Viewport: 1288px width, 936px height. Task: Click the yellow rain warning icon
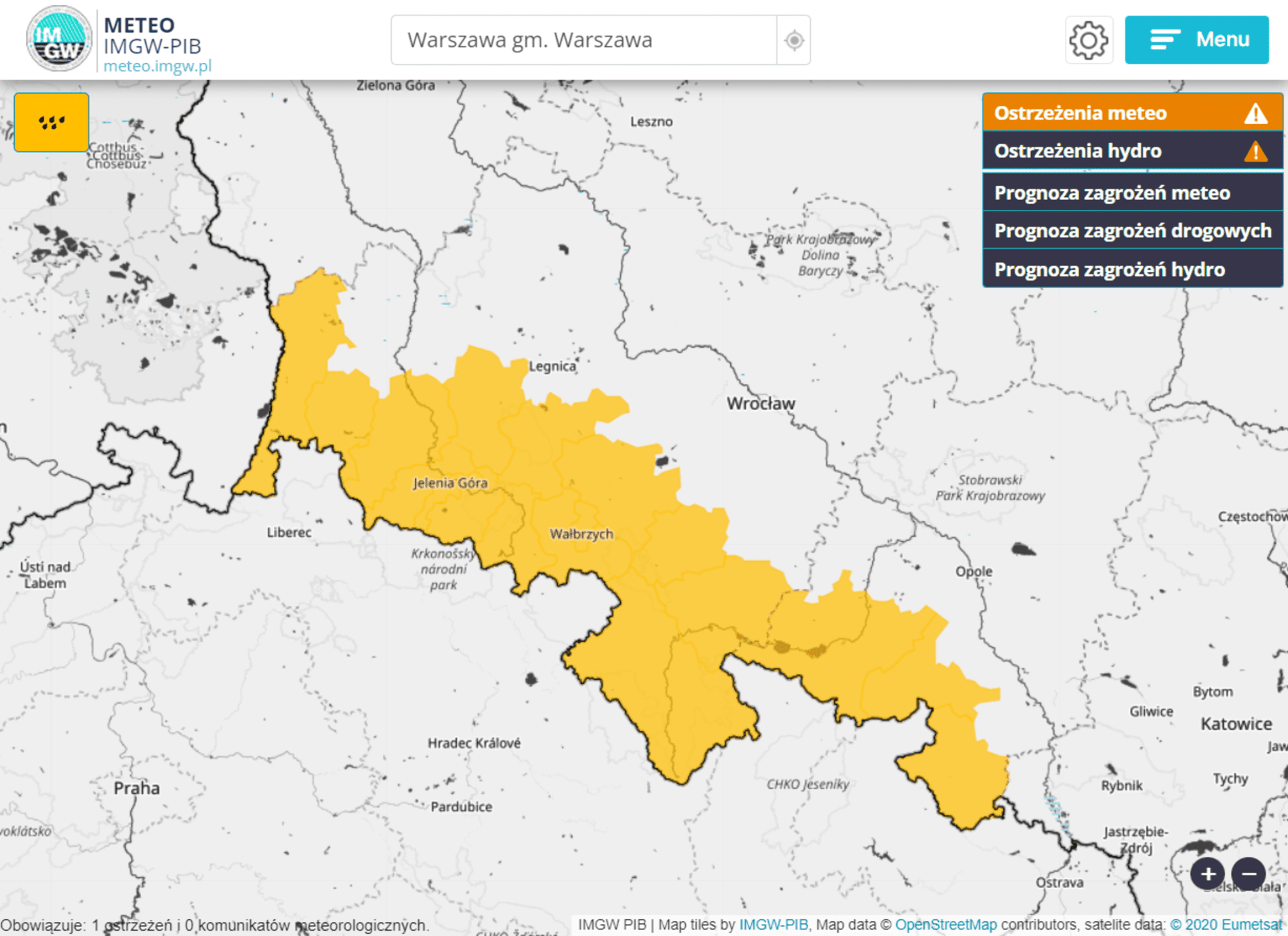point(52,123)
